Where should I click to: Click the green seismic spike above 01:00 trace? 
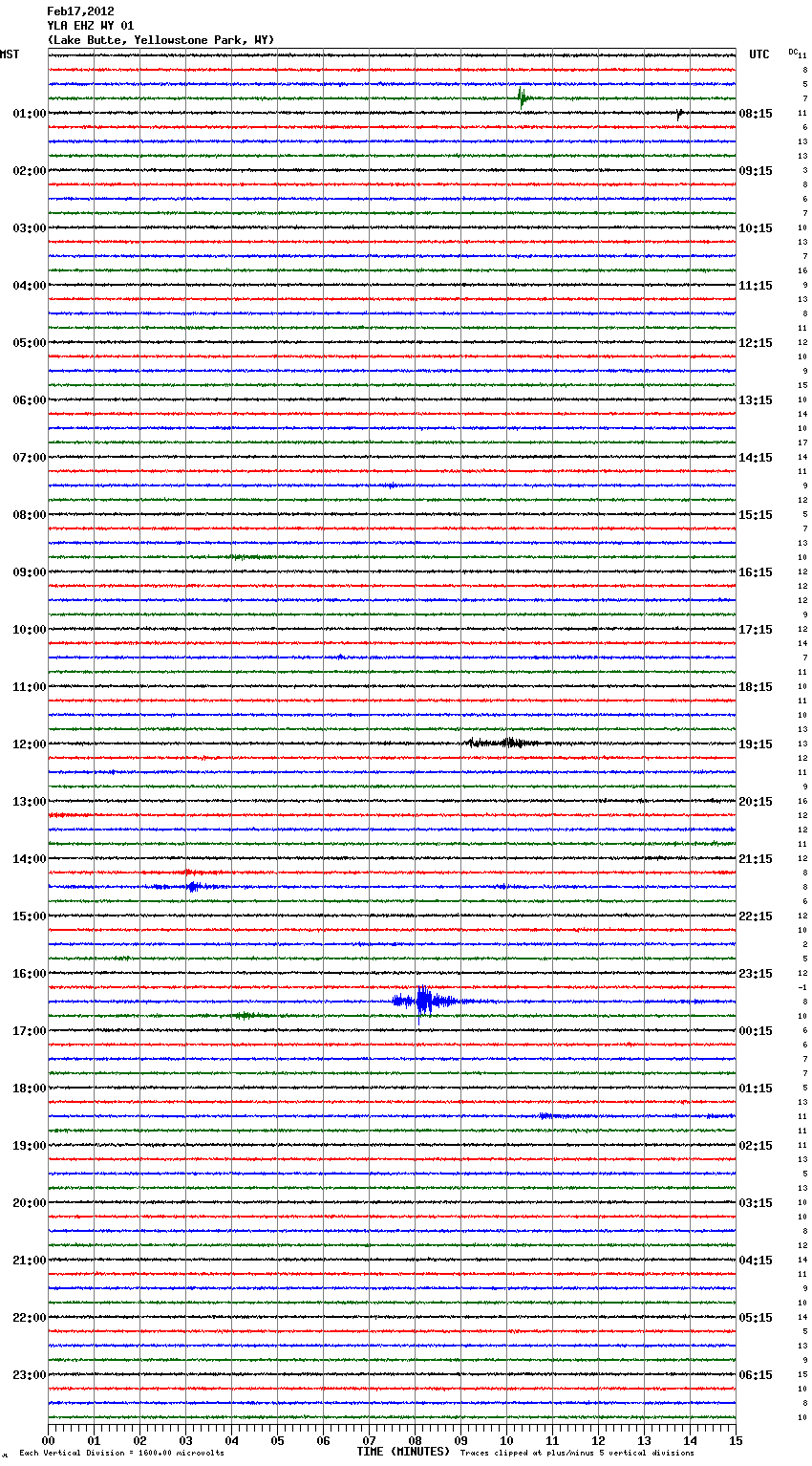coord(523,97)
